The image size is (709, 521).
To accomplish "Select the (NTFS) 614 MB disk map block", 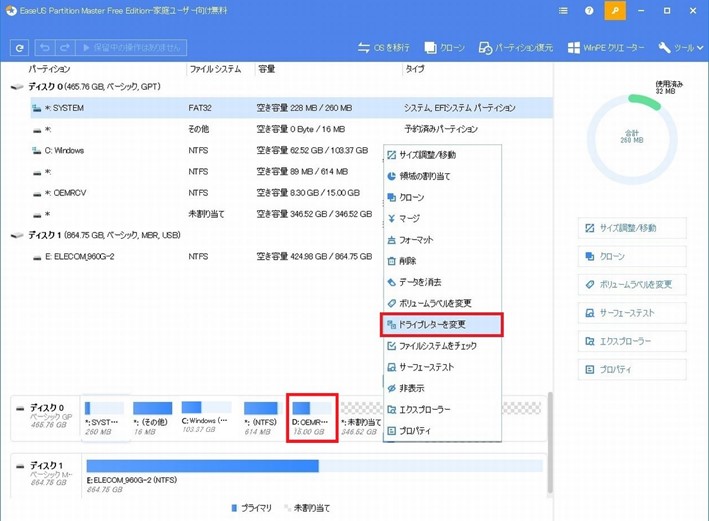I will 260,418.
